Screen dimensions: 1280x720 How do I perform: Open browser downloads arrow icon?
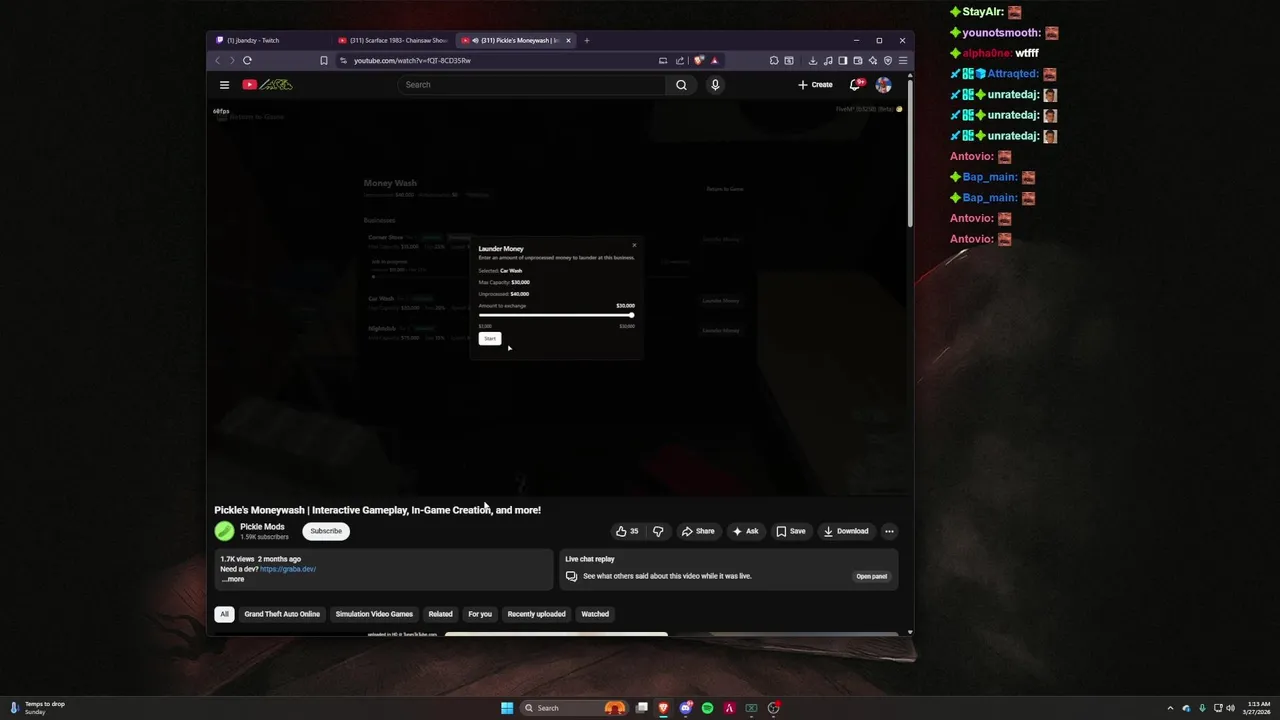pyautogui.click(x=813, y=60)
